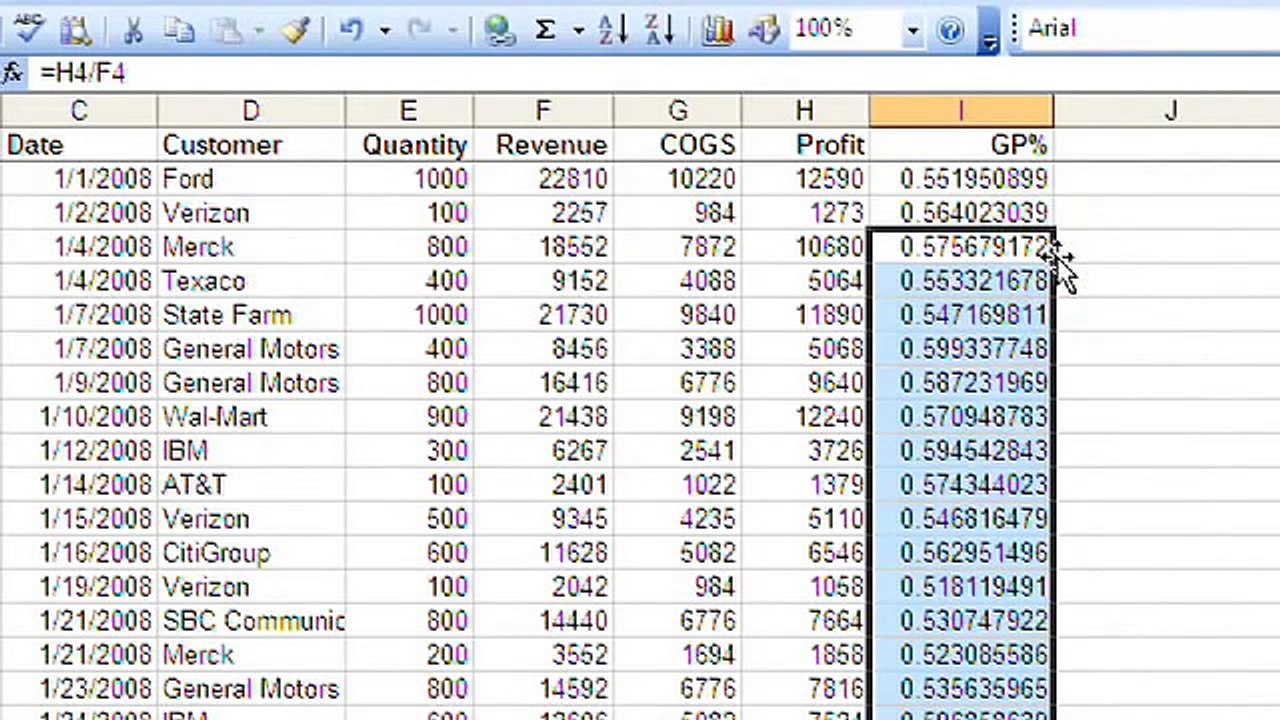The width and height of the screenshot is (1280, 720).
Task: Run the Spelling check tool
Action: pyautogui.click(x=28, y=28)
